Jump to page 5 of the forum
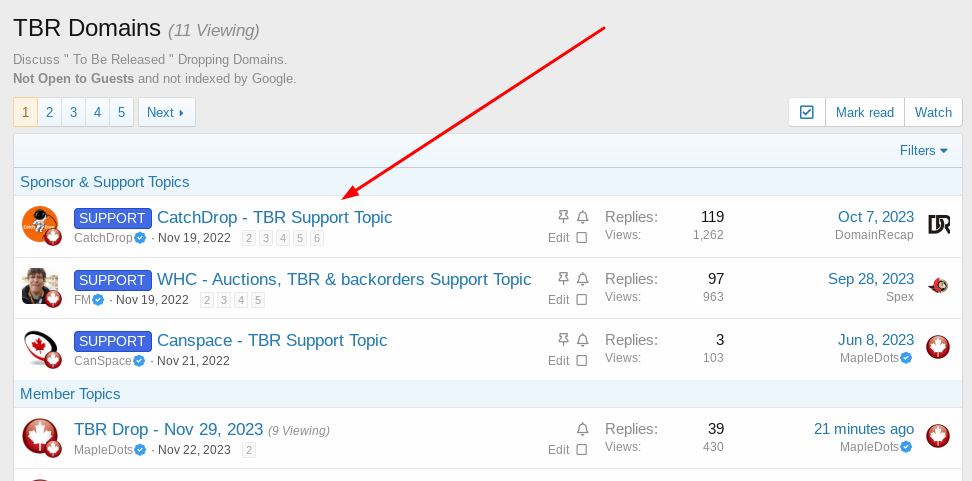Screen dimensions: 972x481 [122, 112]
